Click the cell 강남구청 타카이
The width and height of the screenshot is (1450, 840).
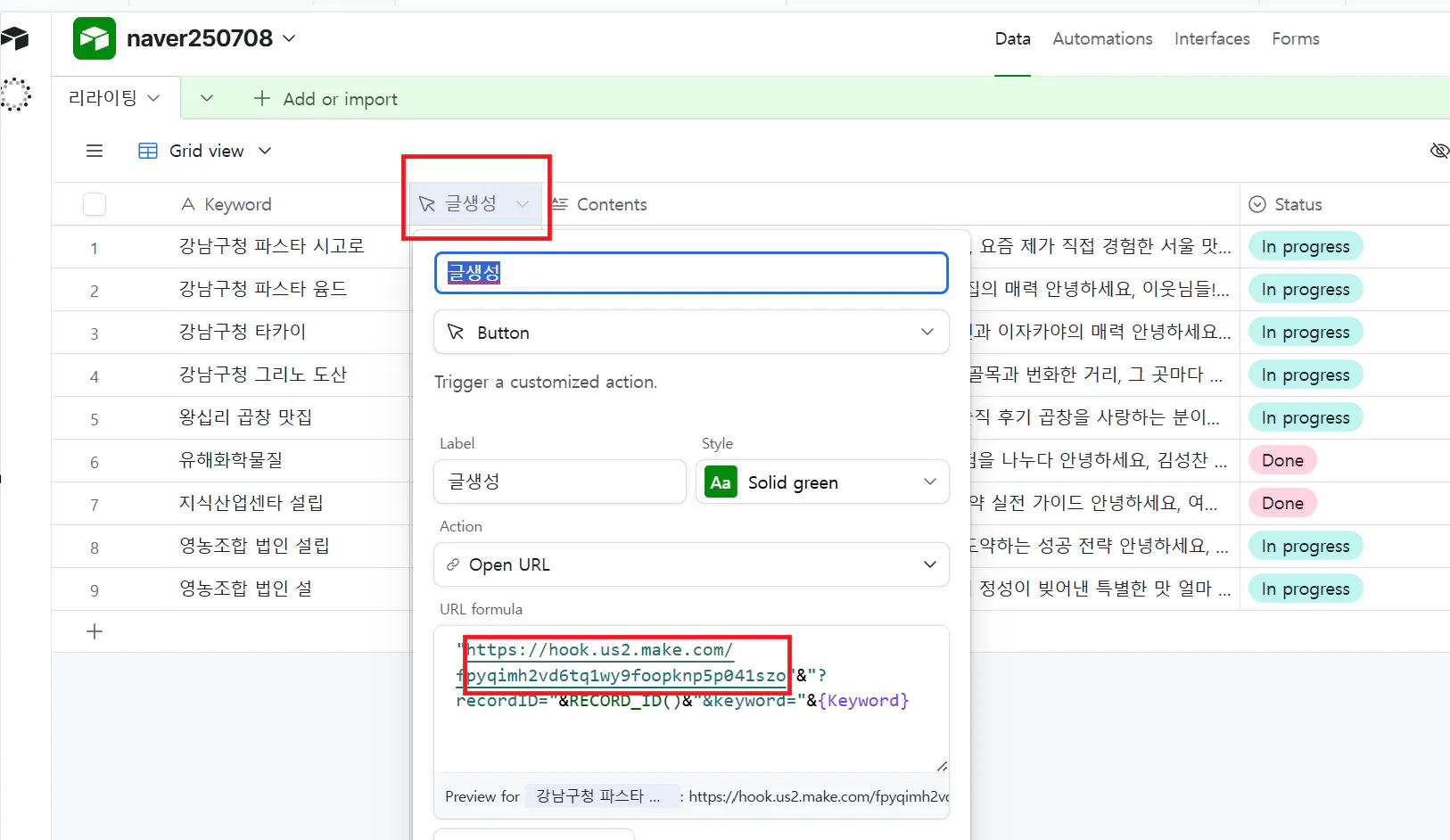[x=242, y=332]
